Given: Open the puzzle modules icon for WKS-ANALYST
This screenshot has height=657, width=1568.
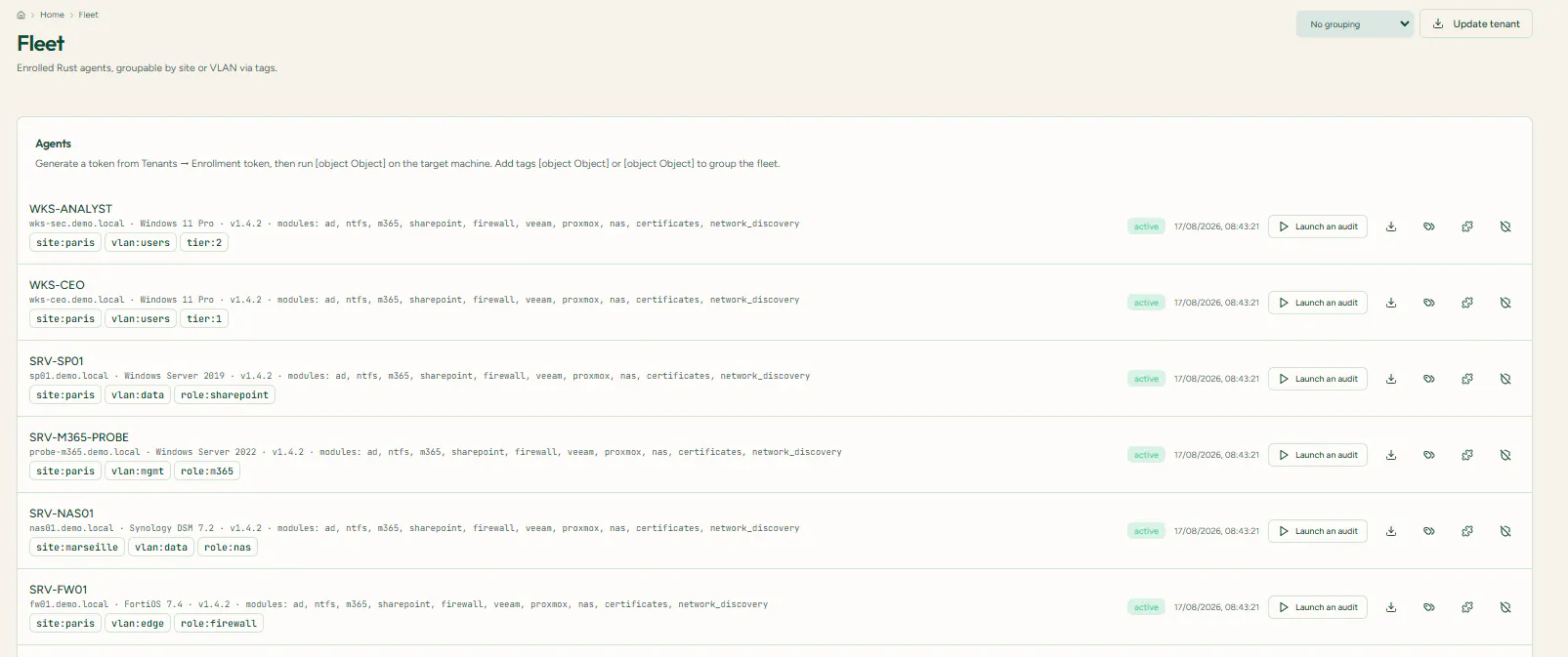Looking at the screenshot, I should pos(1467,226).
